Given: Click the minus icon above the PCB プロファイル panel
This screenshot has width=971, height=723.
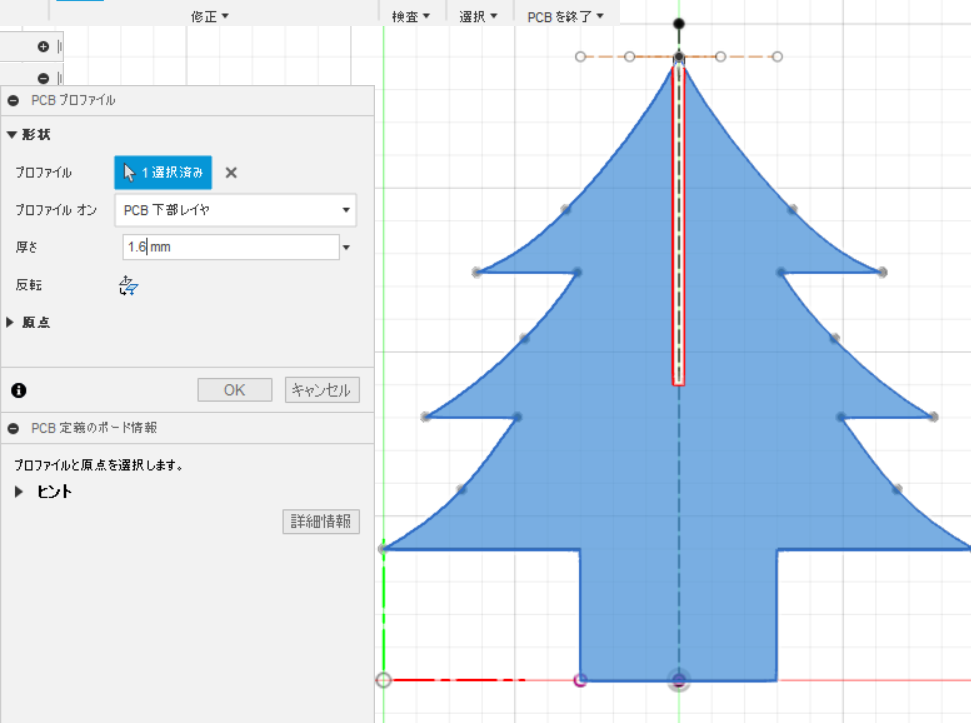Looking at the screenshot, I should click(x=43, y=78).
